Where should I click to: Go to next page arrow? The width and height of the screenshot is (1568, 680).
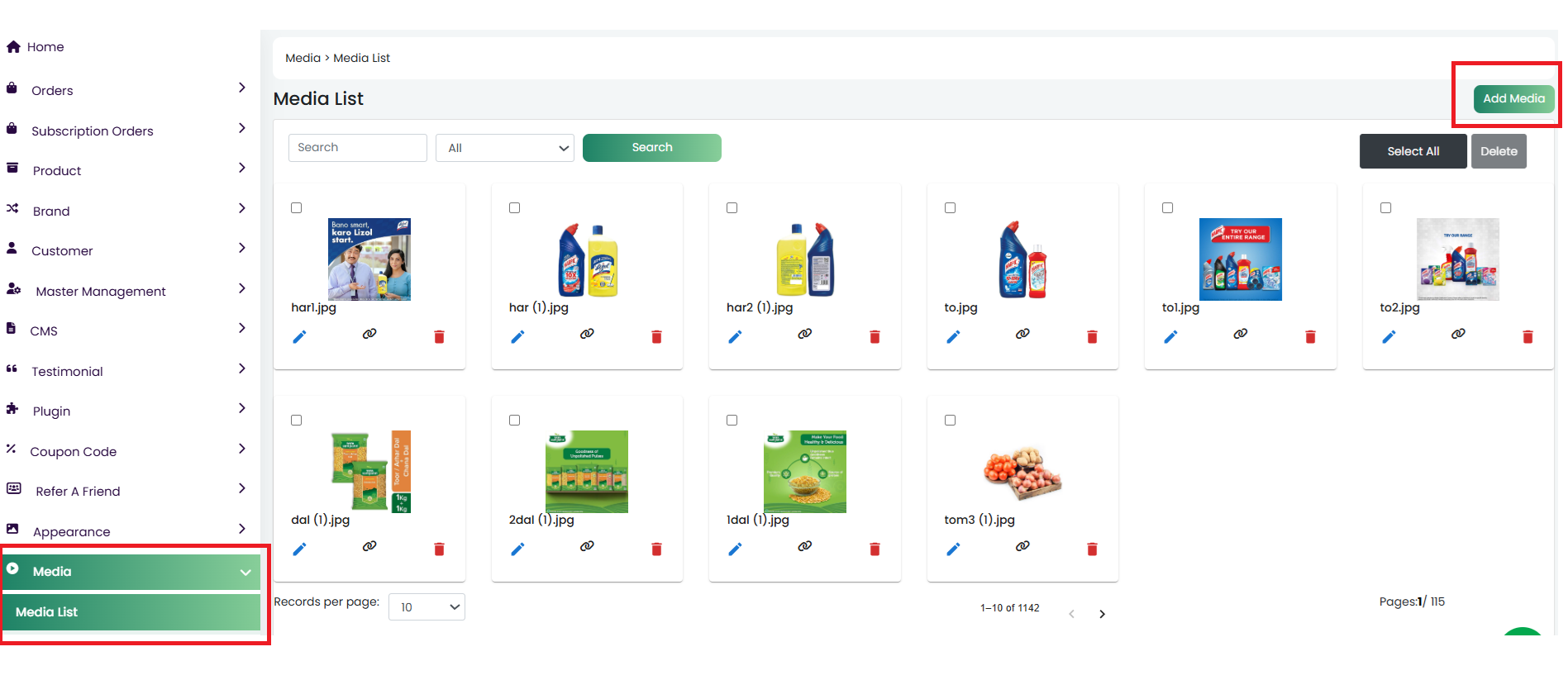[x=1102, y=614]
